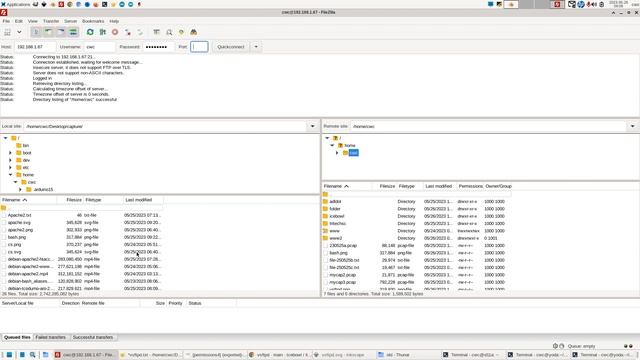The height and width of the screenshot is (360, 640).
Task: Expand the etc folder in local tree
Action: (x=11, y=168)
